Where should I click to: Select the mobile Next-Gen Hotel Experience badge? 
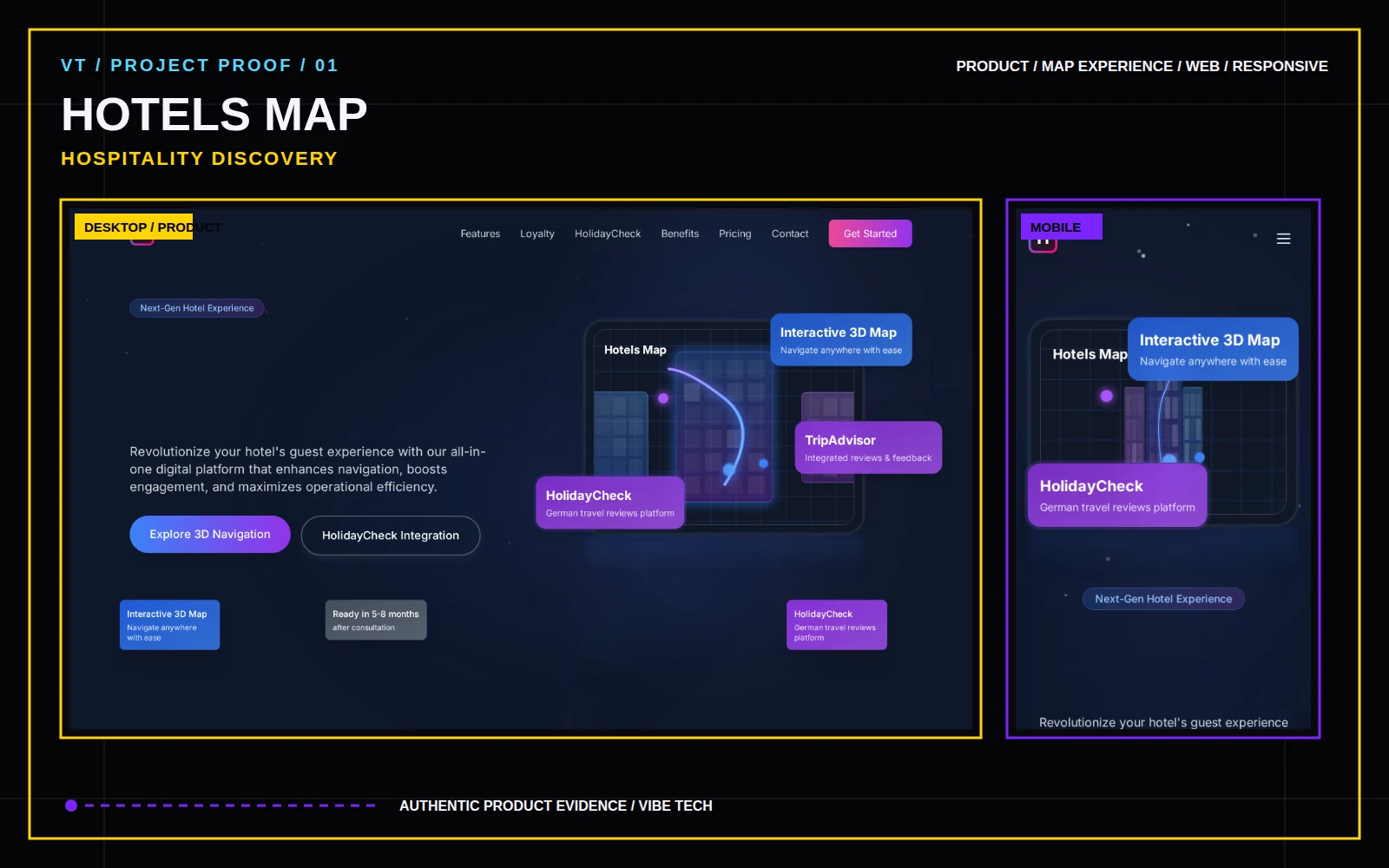[x=1163, y=599]
